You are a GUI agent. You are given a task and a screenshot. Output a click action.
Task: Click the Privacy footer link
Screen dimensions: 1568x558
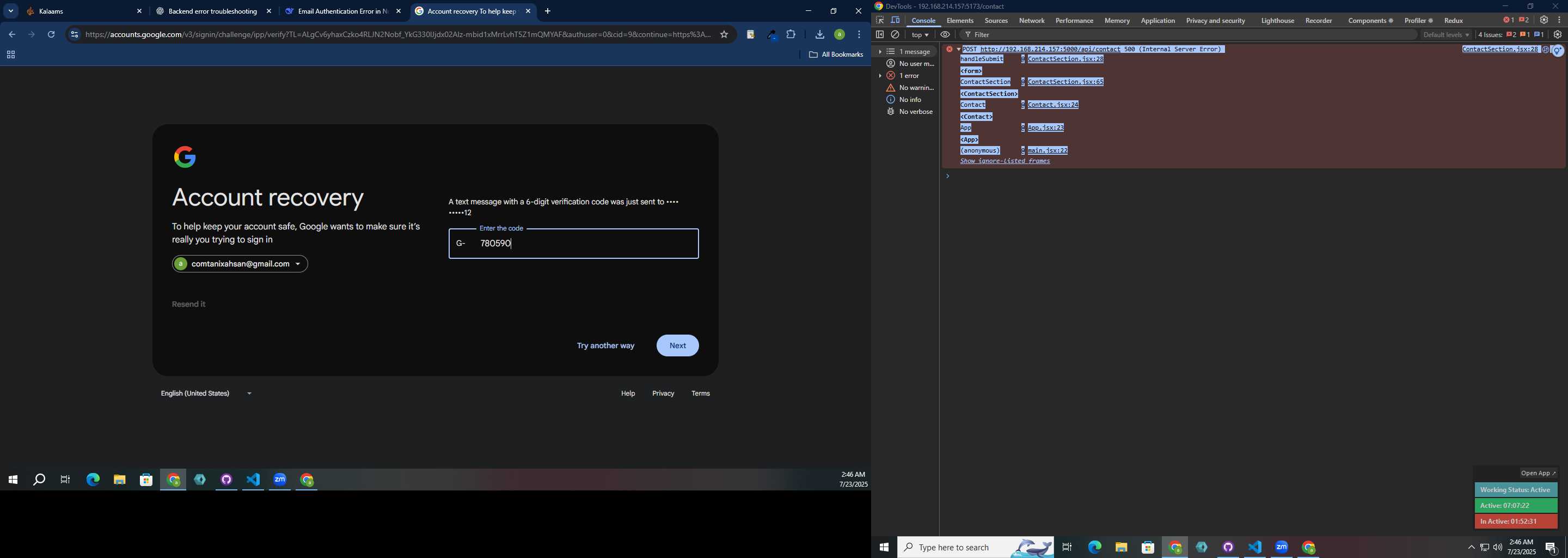pyautogui.click(x=663, y=393)
